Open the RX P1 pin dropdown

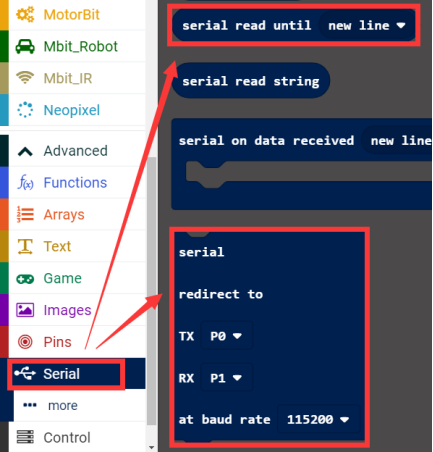pos(227,378)
